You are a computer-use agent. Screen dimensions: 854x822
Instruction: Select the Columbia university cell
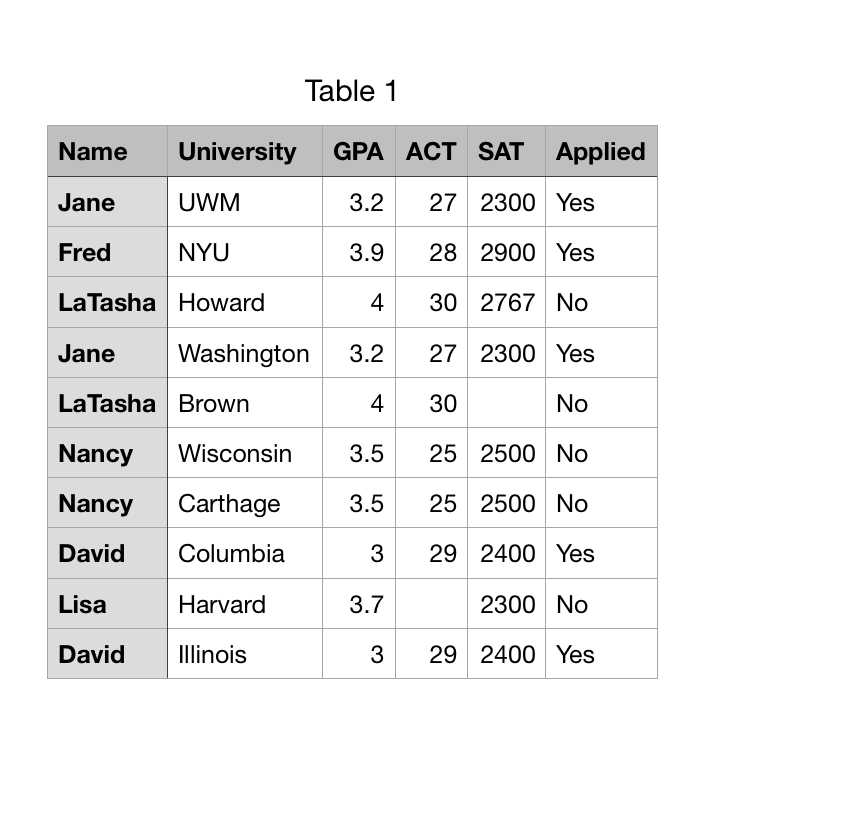(x=245, y=553)
